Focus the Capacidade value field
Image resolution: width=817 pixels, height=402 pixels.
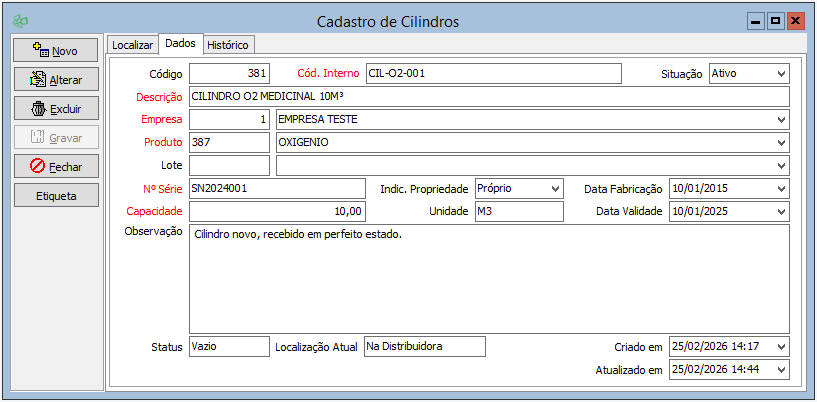pyautogui.click(x=277, y=211)
